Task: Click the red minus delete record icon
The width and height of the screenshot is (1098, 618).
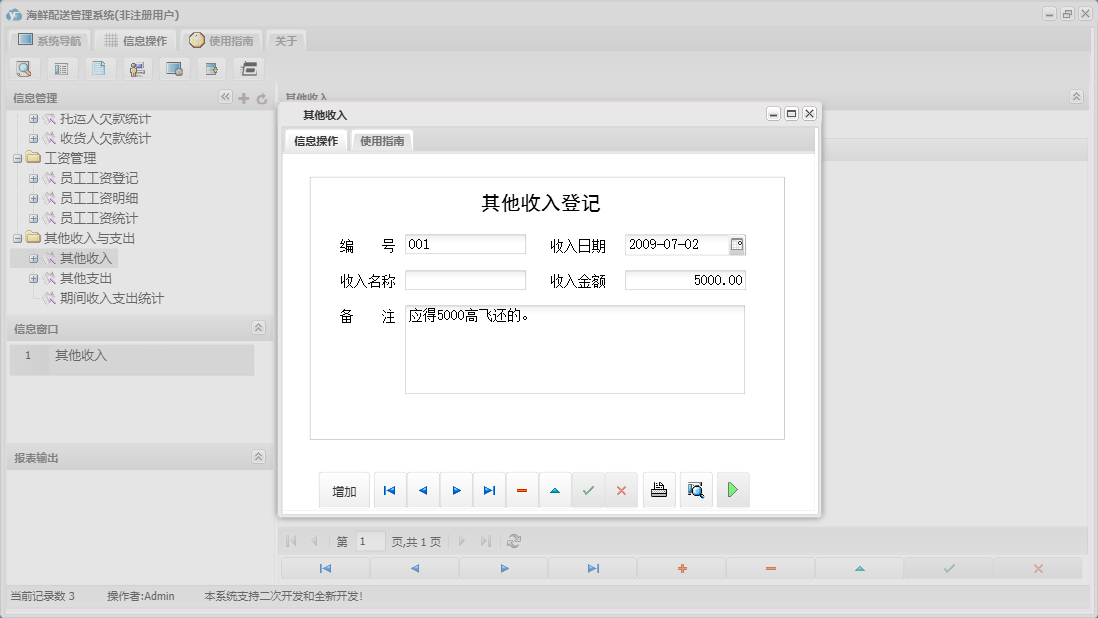Action: coord(521,490)
